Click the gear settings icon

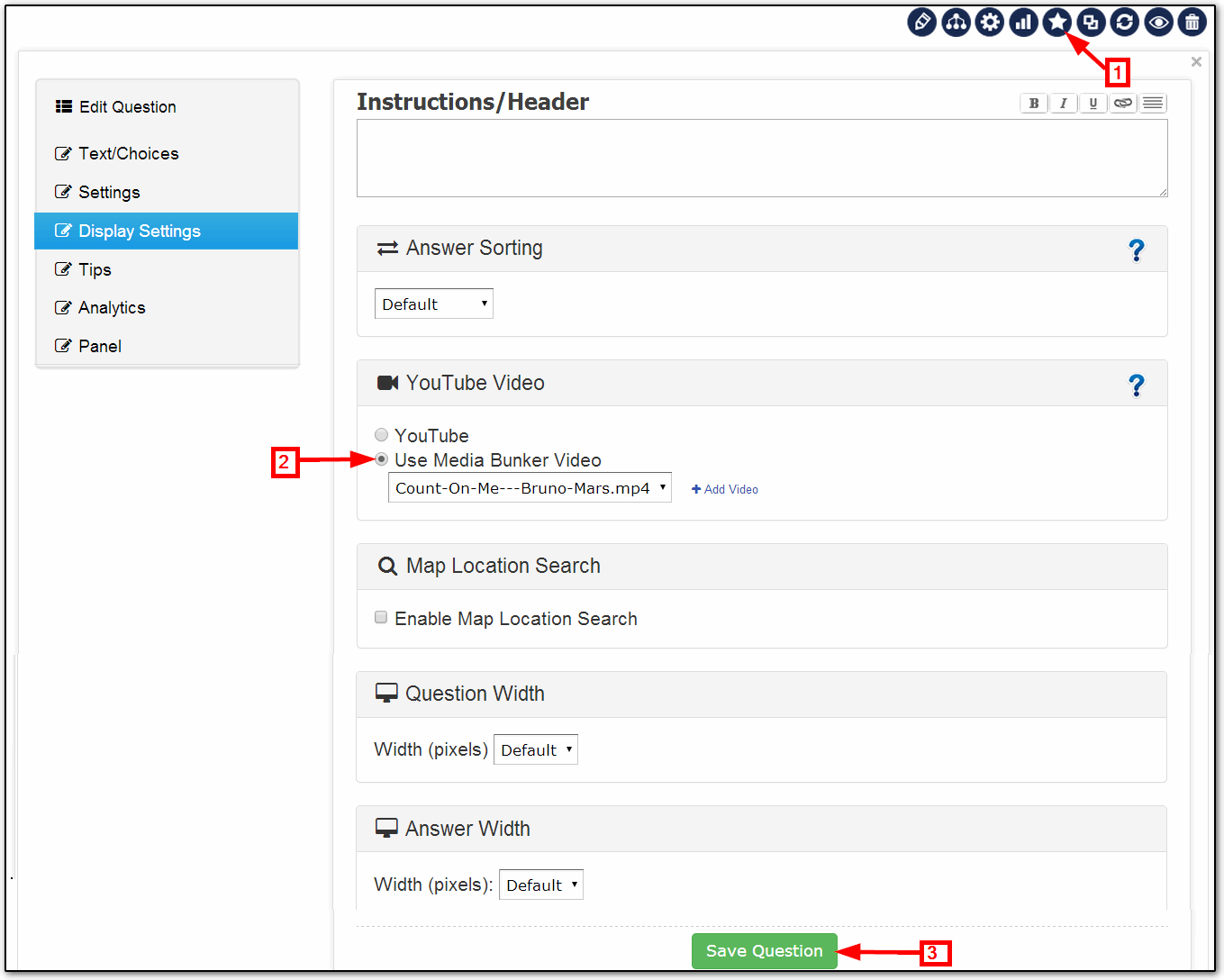990,22
